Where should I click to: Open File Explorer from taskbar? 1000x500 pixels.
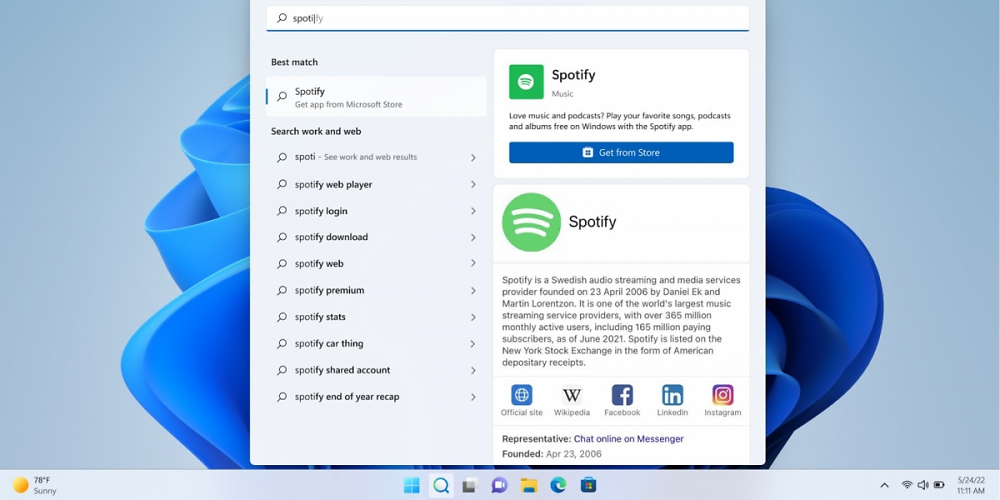(529, 485)
